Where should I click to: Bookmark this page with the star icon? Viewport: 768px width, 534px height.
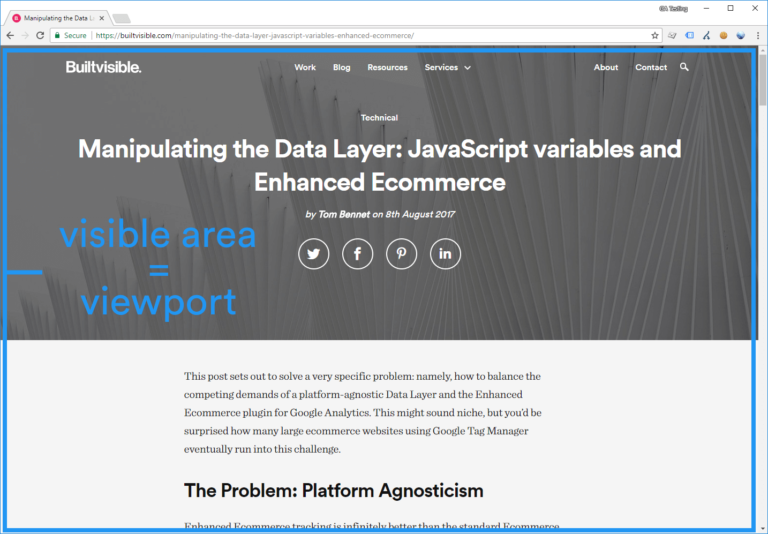tap(655, 35)
